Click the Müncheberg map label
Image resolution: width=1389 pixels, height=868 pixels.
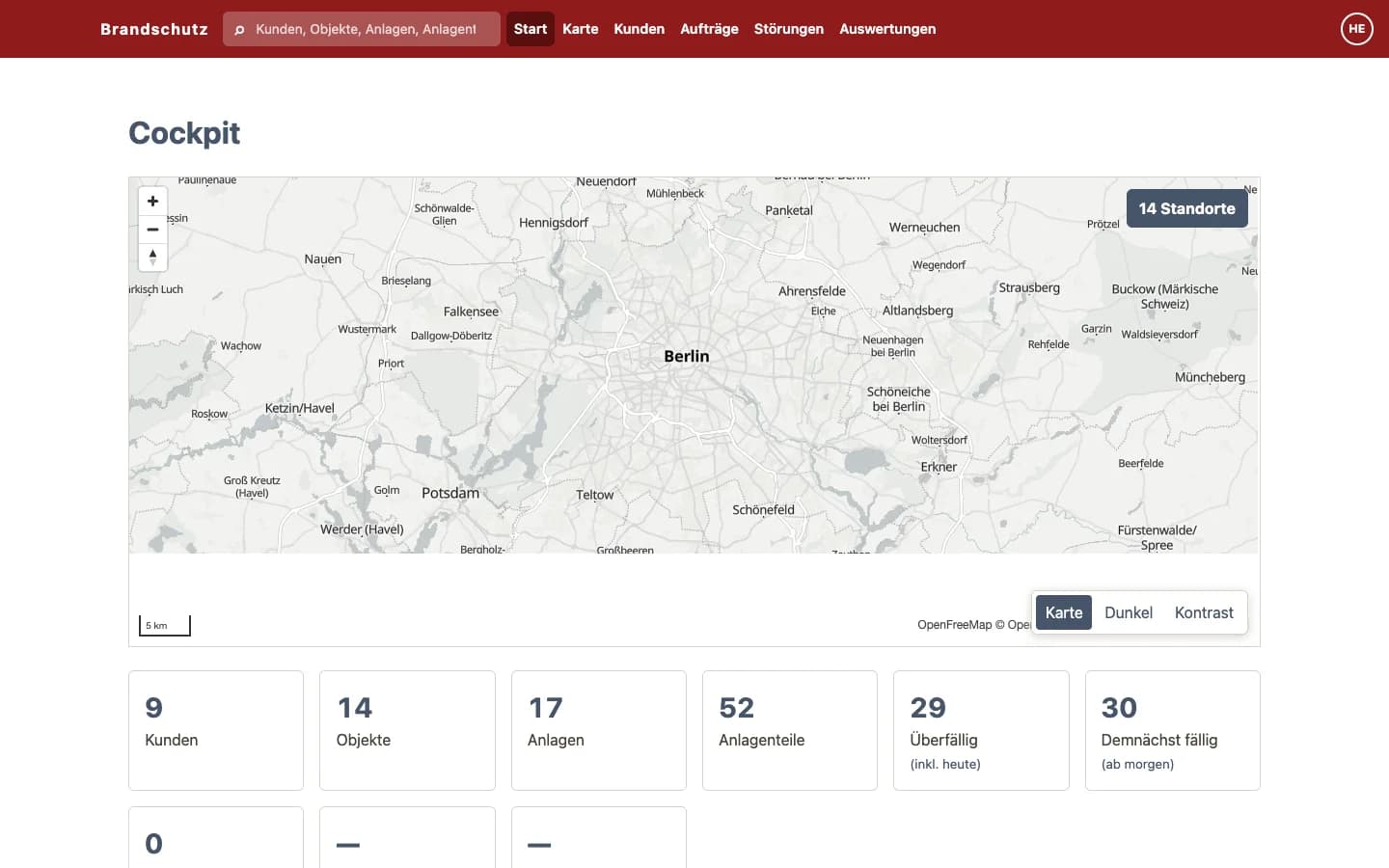(1210, 377)
